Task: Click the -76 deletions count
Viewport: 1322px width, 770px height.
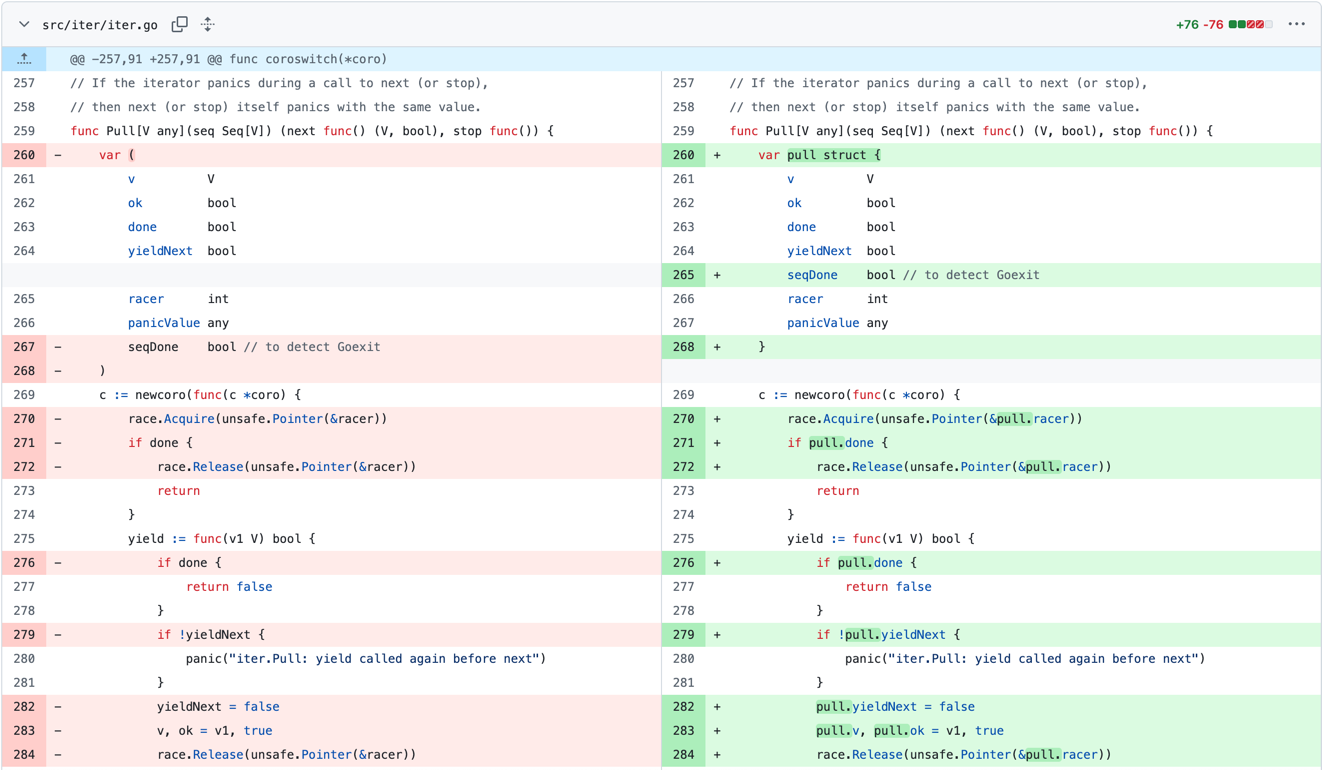Action: (x=1212, y=24)
